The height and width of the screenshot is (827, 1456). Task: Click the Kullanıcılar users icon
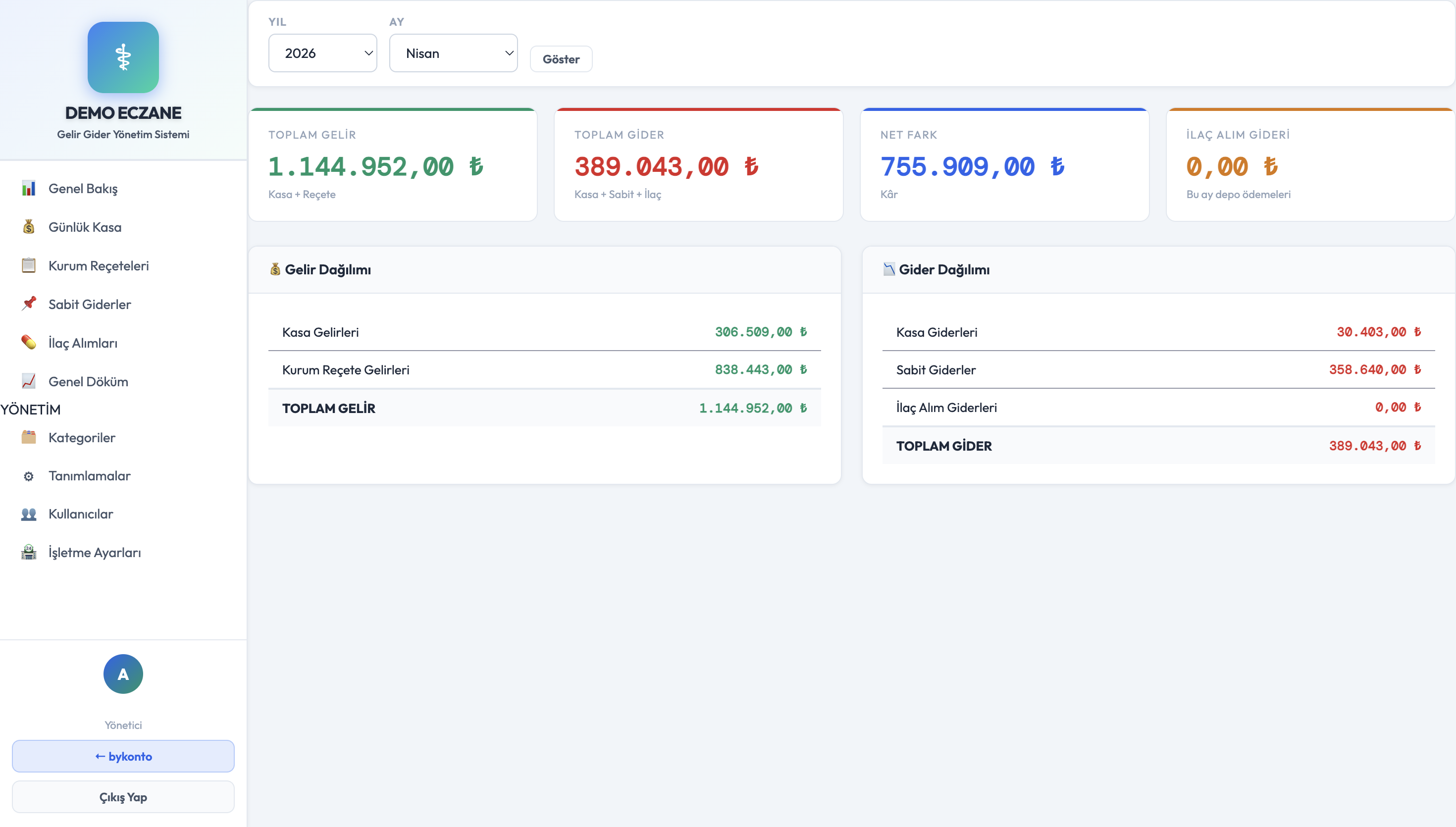pyautogui.click(x=28, y=514)
